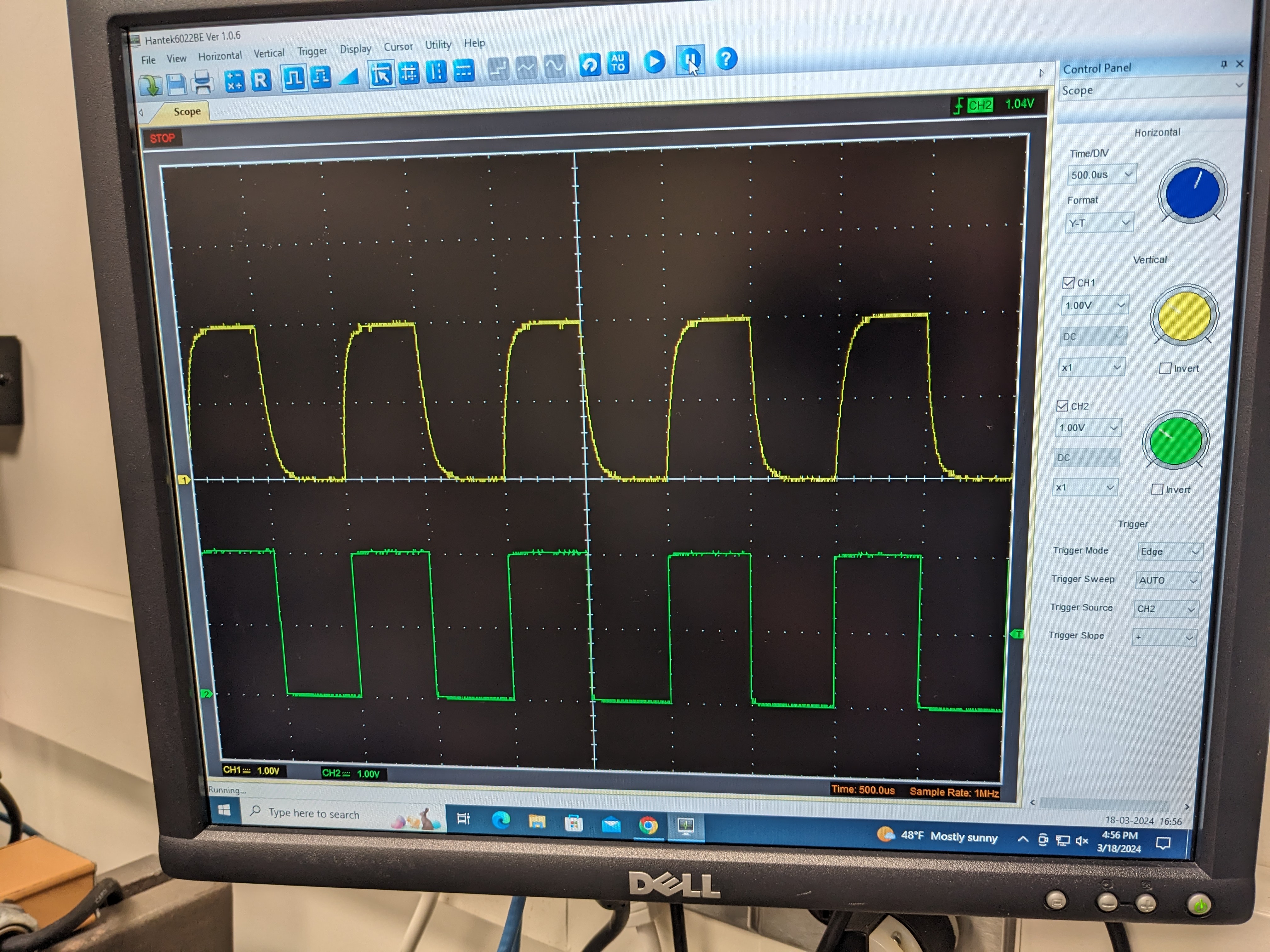Click the green CH2 volts knob
Image resolution: width=1270 pixels, height=952 pixels.
pyautogui.click(x=1176, y=441)
